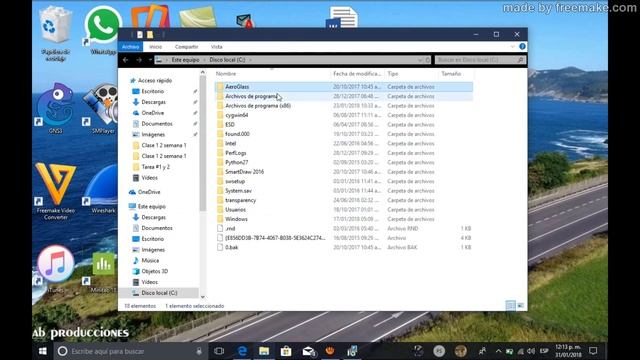
Task: Select OneDrive under Acceso rápido
Action: pyautogui.click(x=153, y=113)
